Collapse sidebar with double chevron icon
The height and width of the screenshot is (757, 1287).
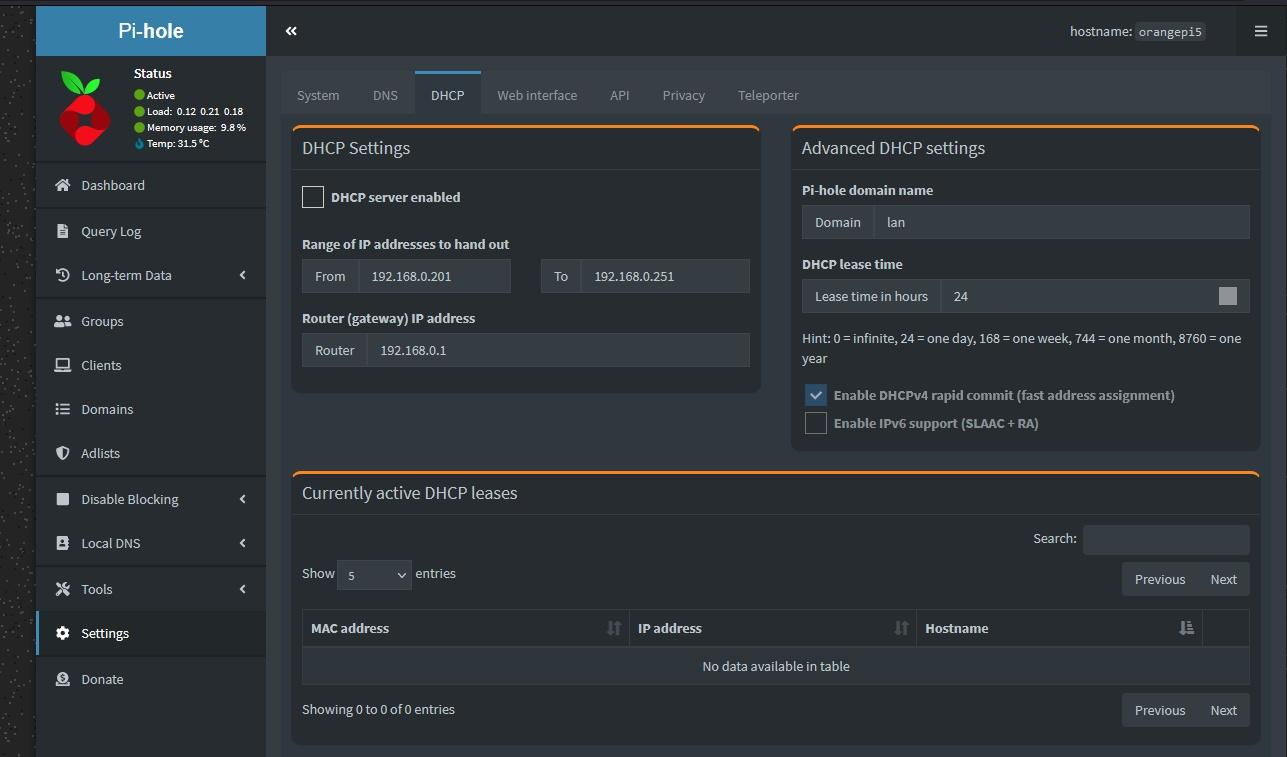291,31
